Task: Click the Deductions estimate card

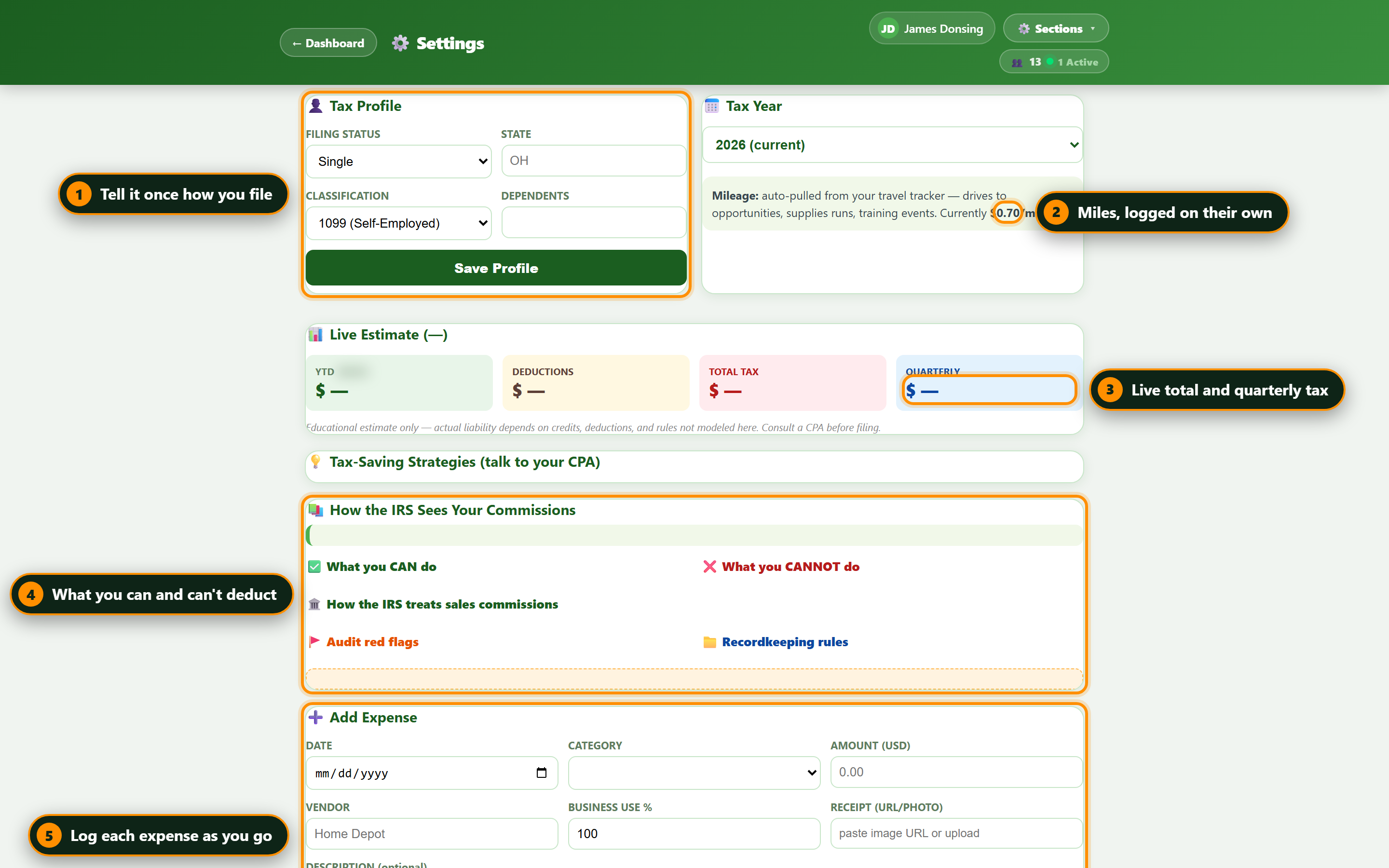Action: 596,383
